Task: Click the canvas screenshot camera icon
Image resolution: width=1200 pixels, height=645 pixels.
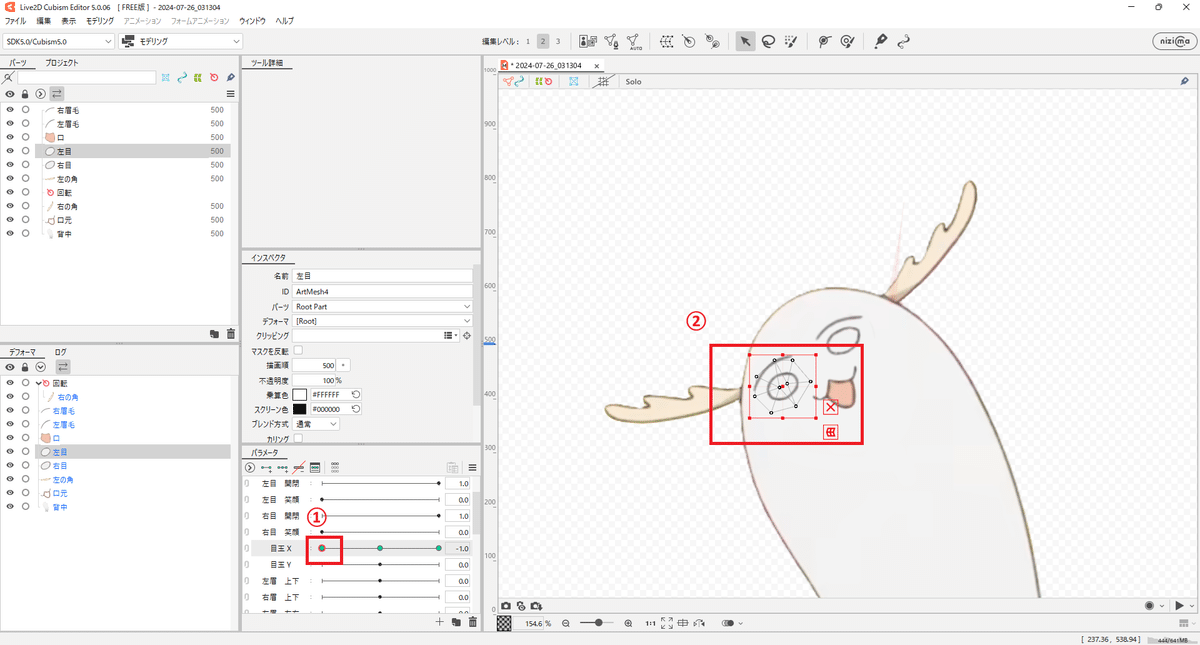Action: [x=506, y=606]
